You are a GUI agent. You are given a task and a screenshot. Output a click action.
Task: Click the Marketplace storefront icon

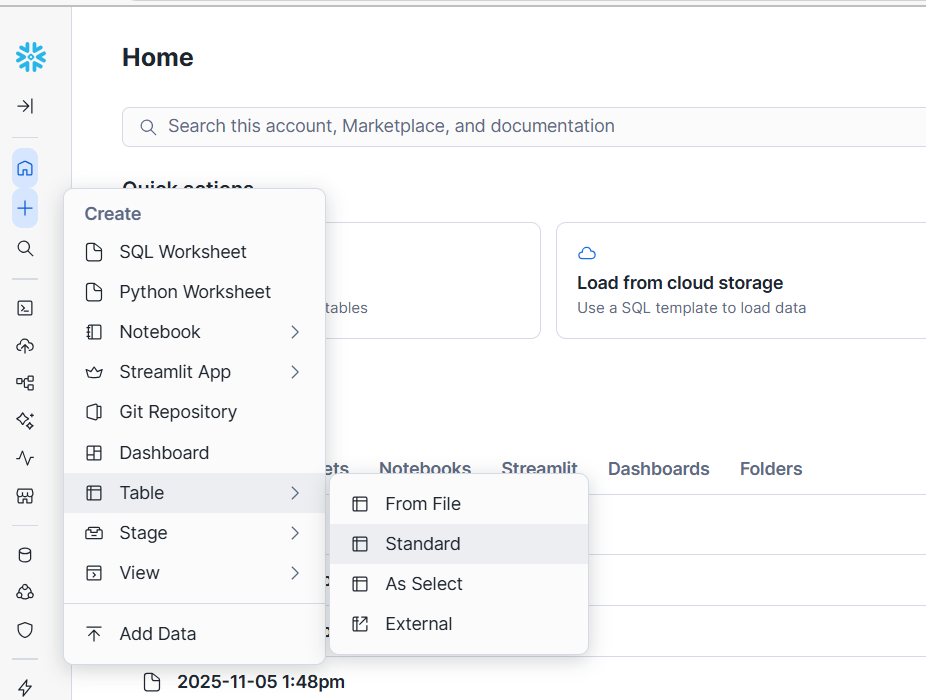pos(25,495)
